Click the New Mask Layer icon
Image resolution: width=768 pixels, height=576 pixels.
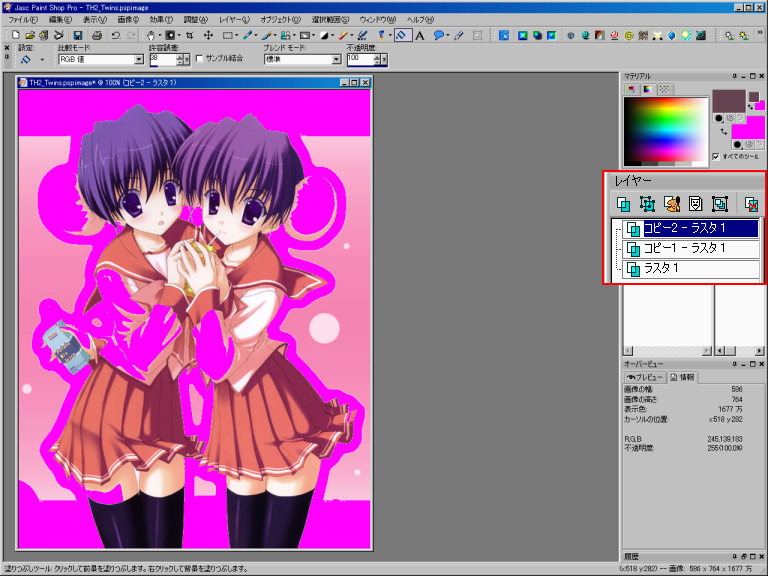[696, 204]
